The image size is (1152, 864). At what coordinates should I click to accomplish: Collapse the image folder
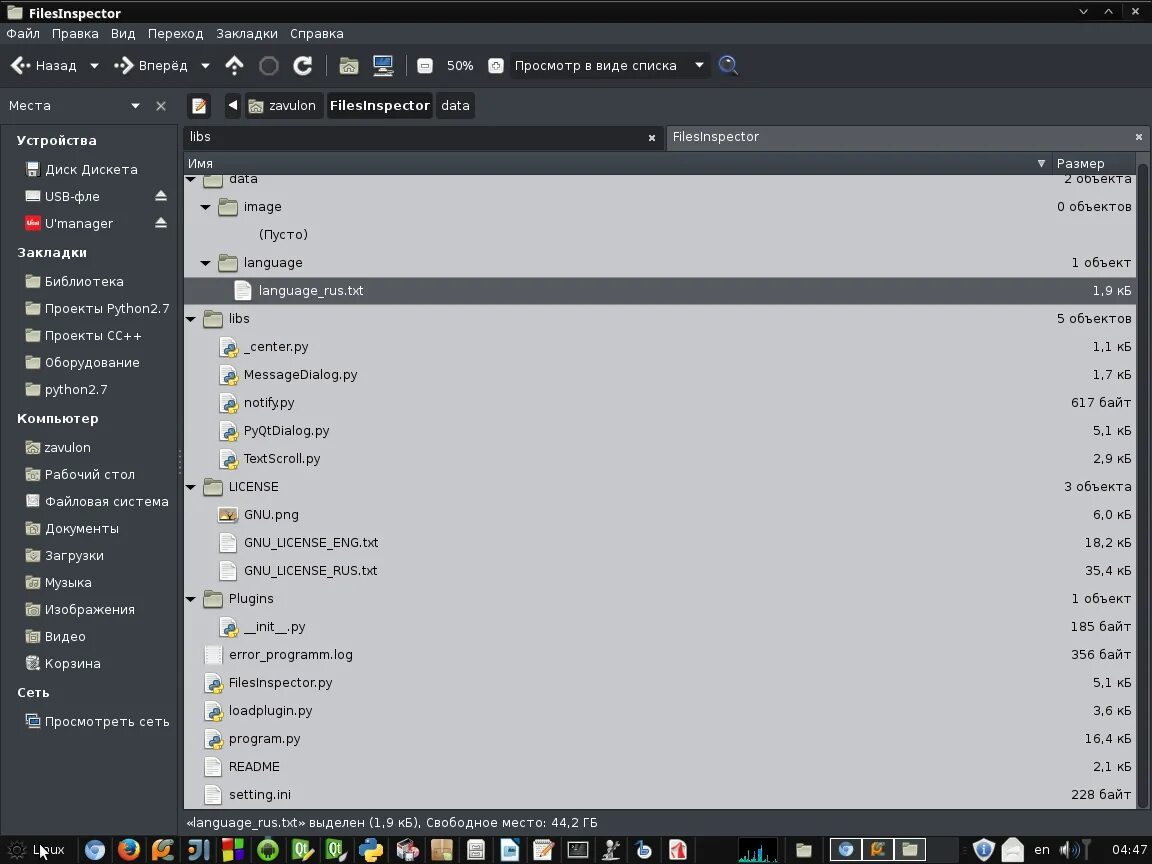pos(206,207)
